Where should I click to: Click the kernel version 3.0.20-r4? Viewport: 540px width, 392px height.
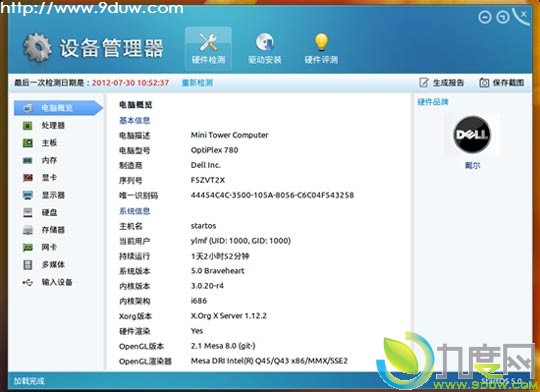[x=207, y=286]
